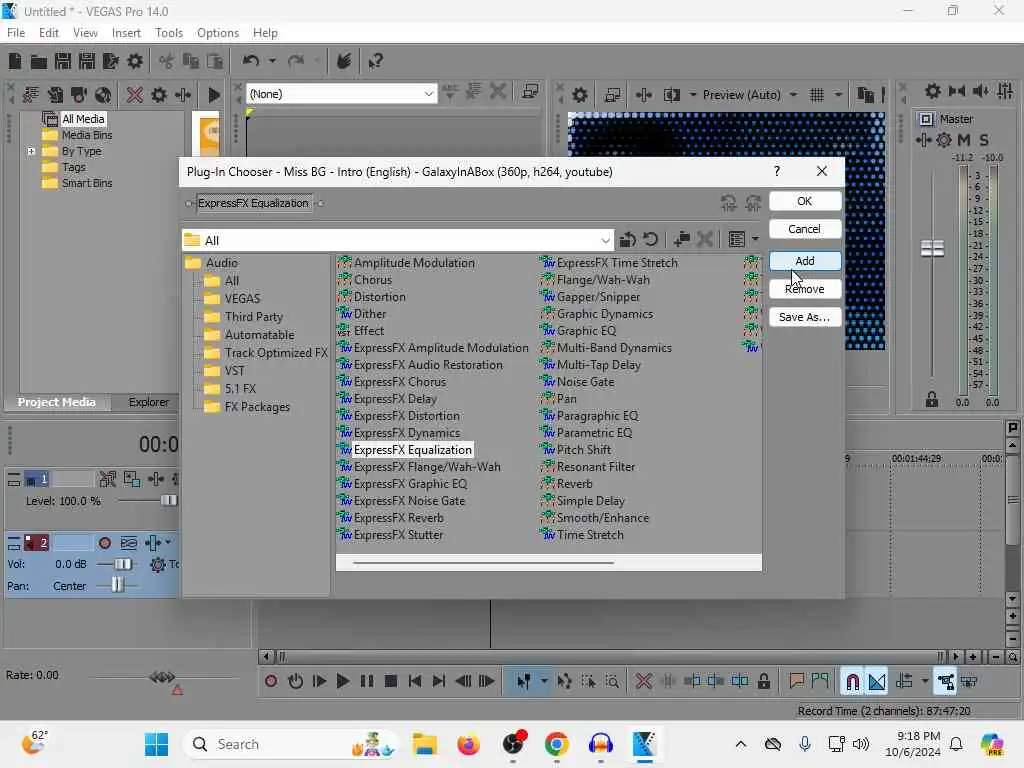This screenshot has width=1024, height=768.
Task: Adjust track 1 Level slider
Action: point(168,501)
